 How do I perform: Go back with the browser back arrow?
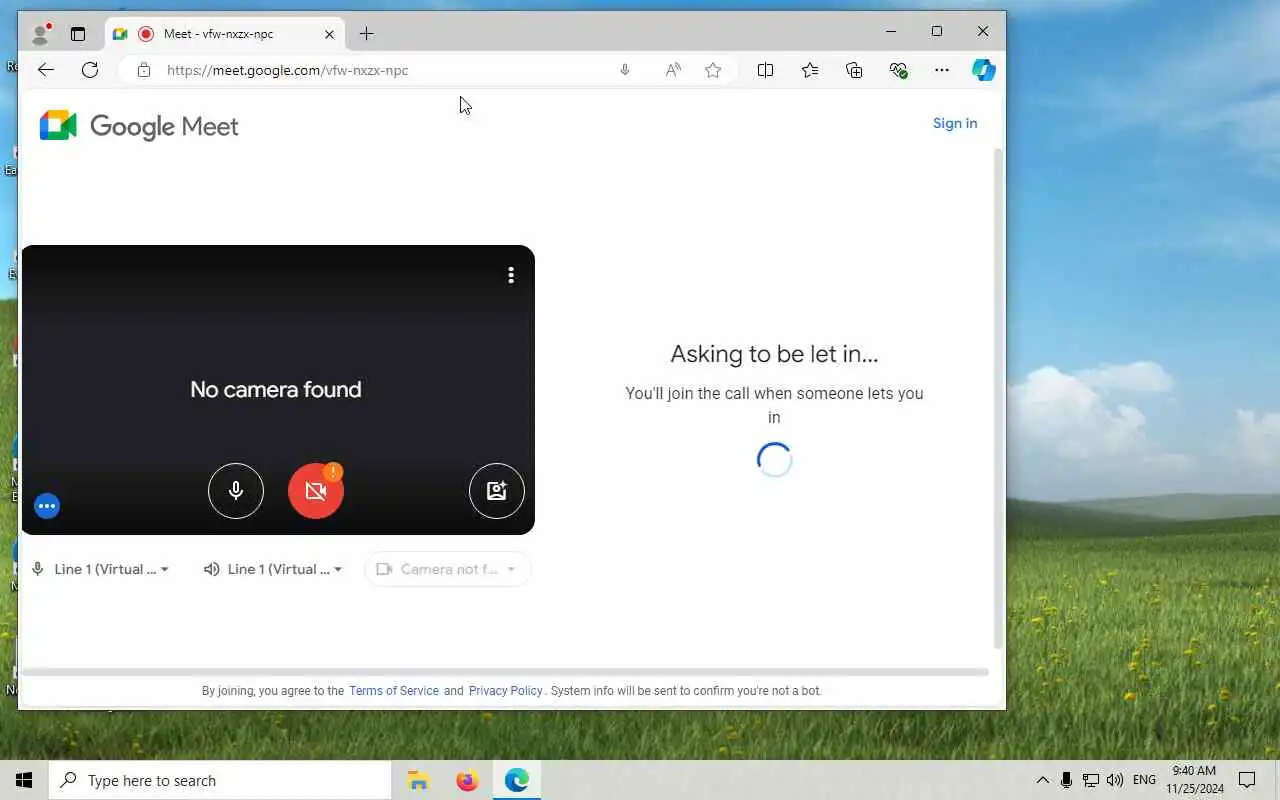pos(46,70)
